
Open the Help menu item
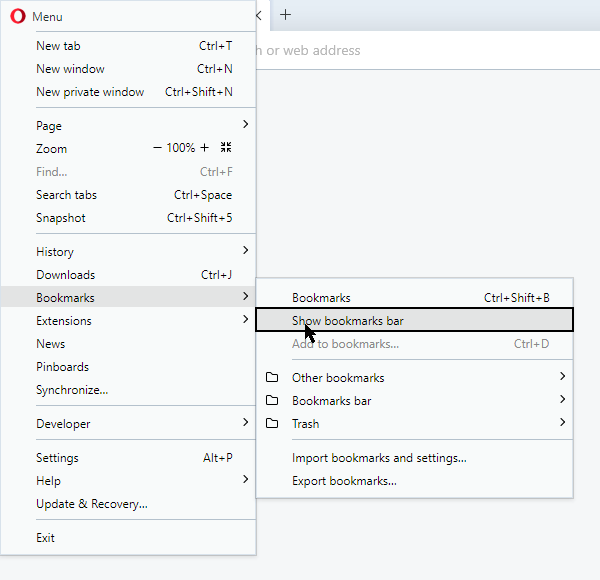click(128, 481)
